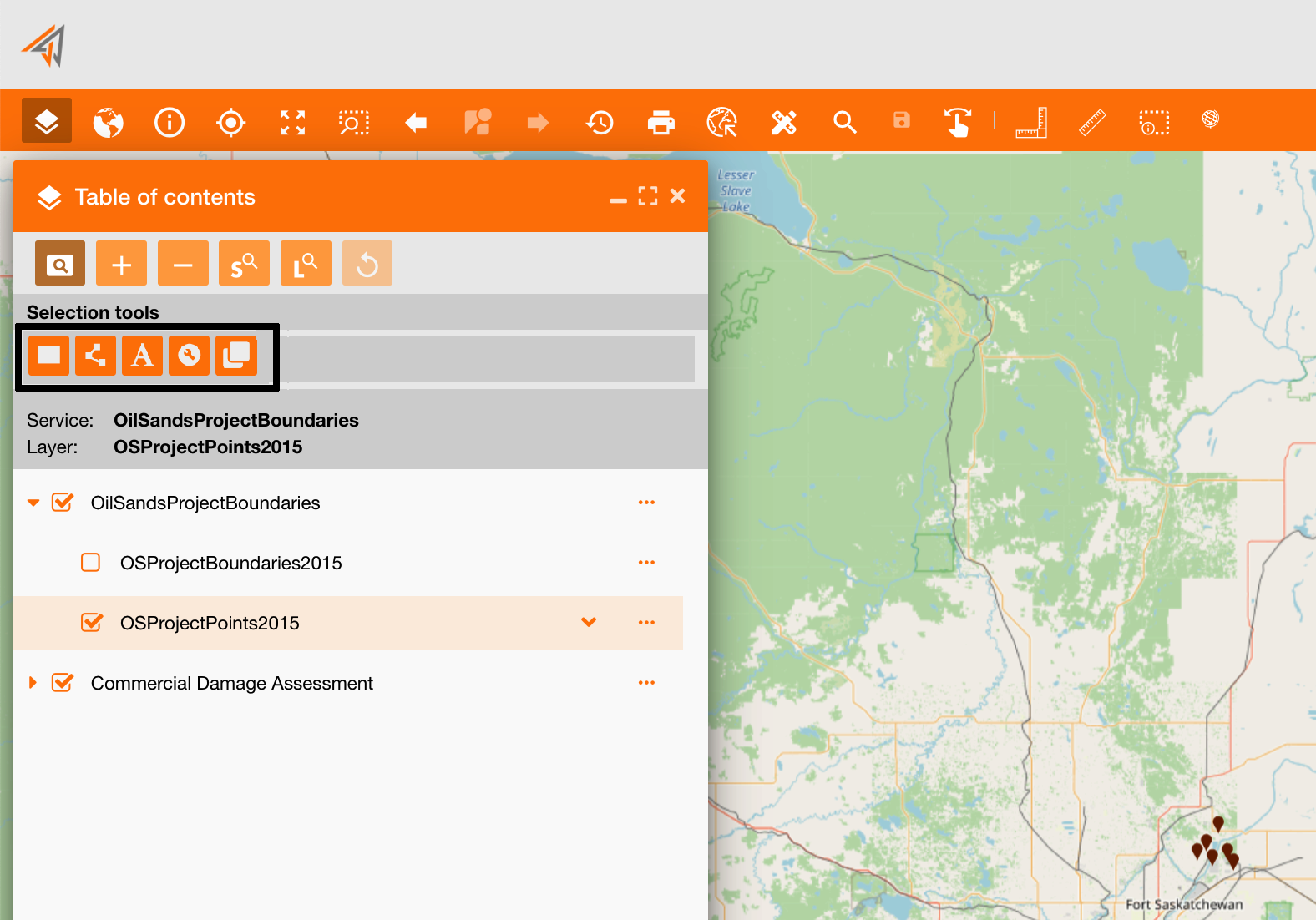Select the OilSandsProjectBoundaries tree label
1316x920 pixels.
point(205,503)
